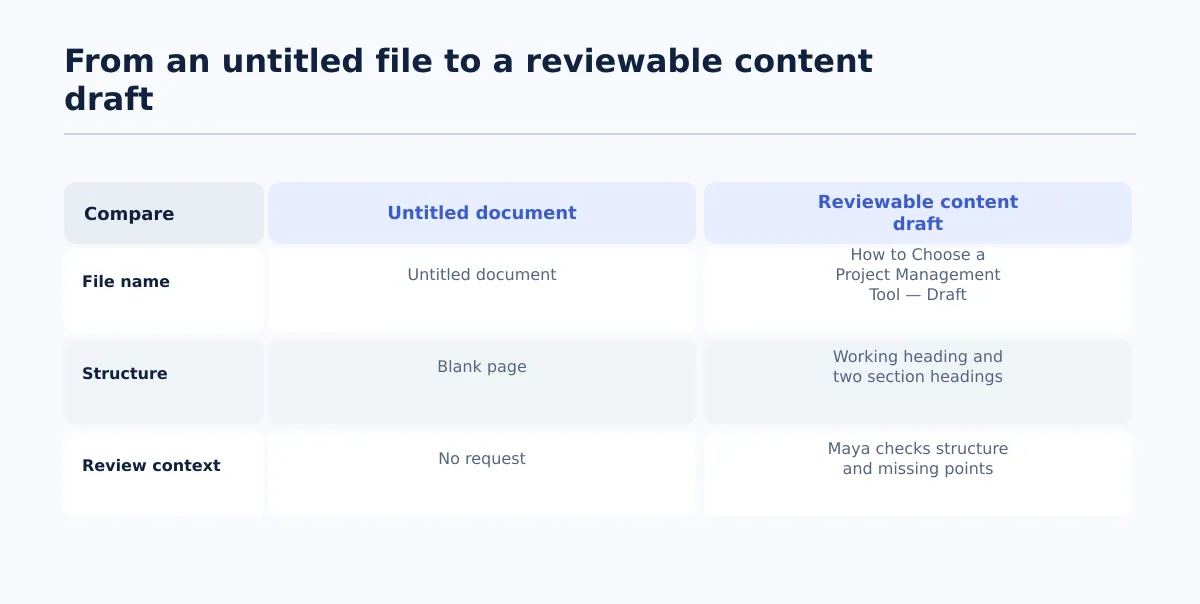Click the 'Blank page' cell
1200x604 pixels.
[482, 382]
